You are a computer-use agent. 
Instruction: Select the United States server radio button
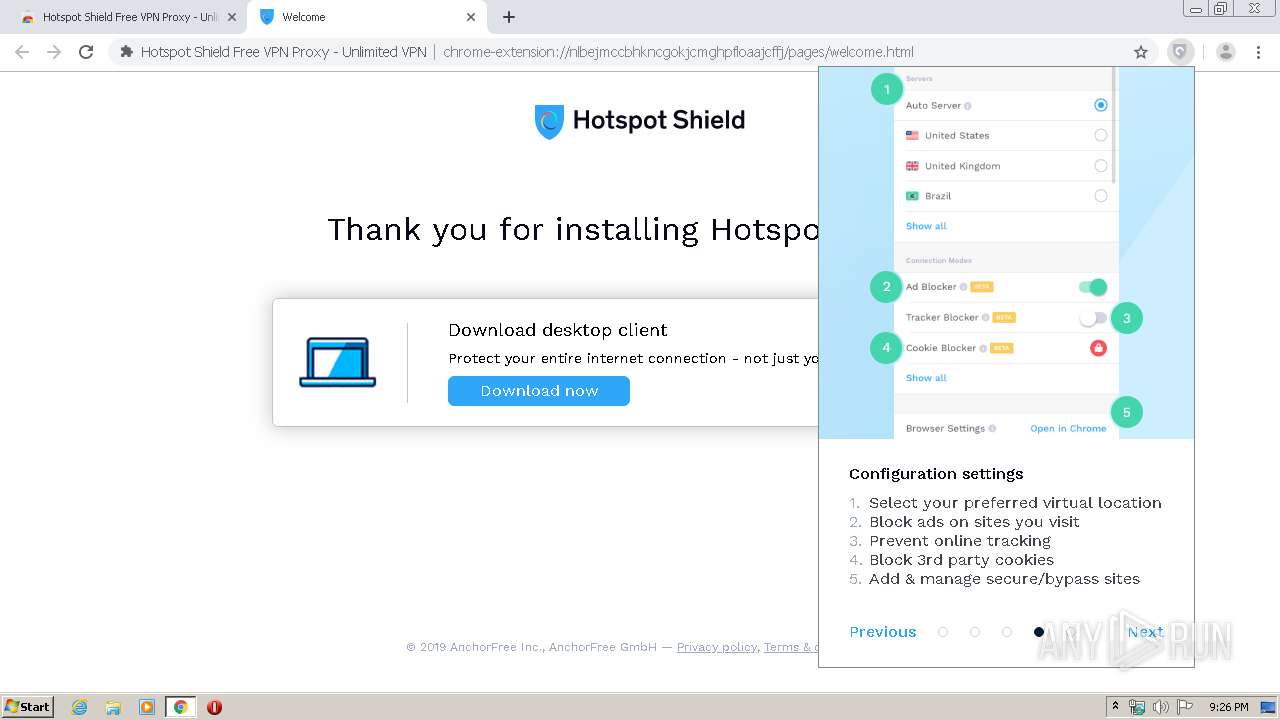[x=1100, y=135]
